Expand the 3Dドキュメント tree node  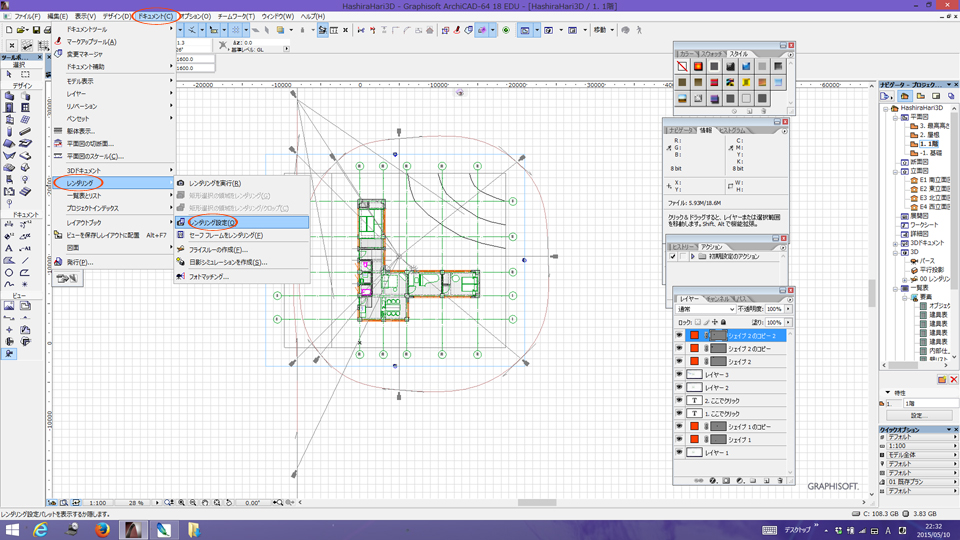tap(895, 243)
